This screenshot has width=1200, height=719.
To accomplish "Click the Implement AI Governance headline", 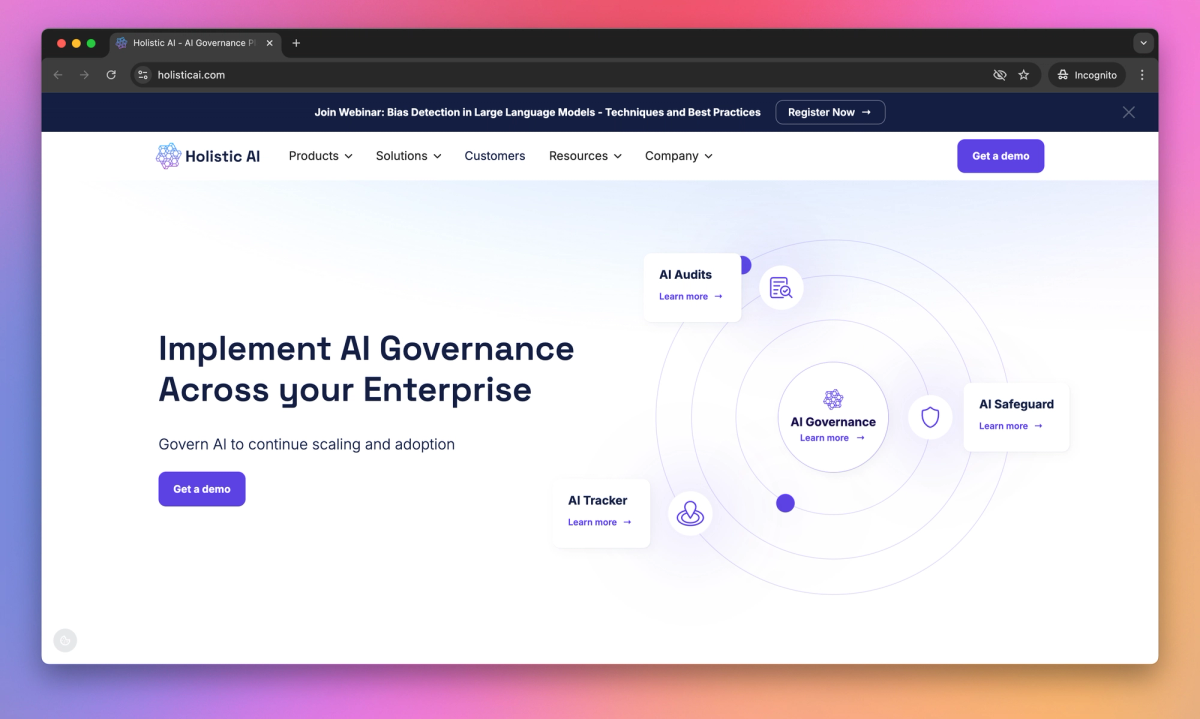I will tap(366, 368).
